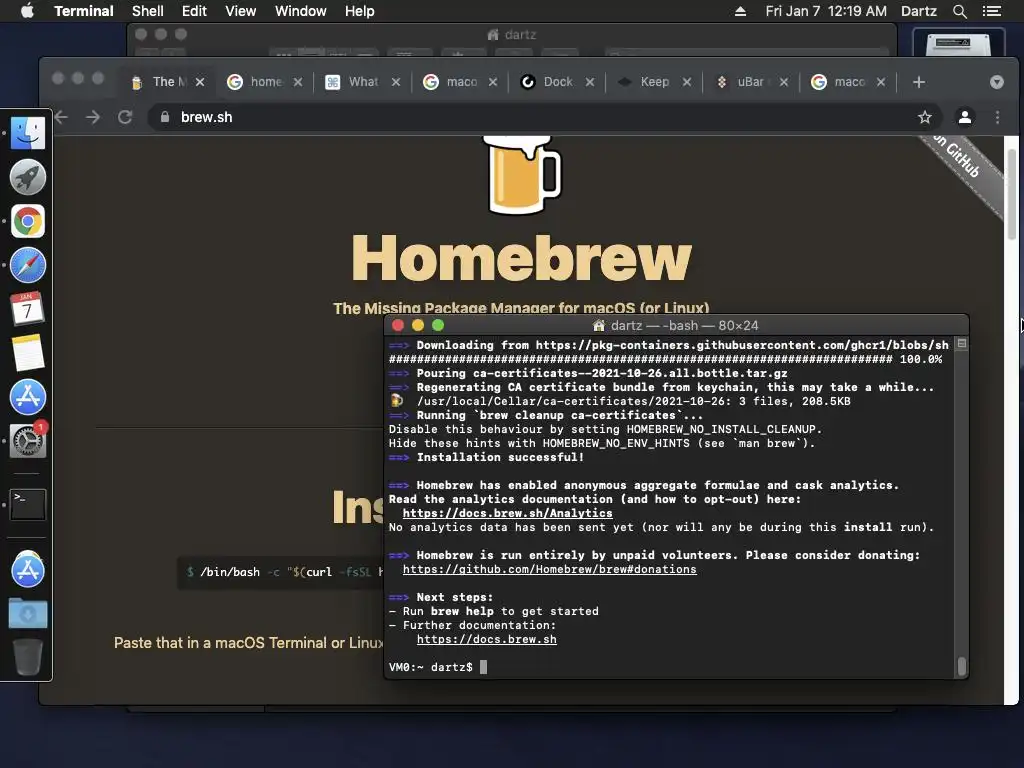Click 'Next steps:' line in Terminal
The width and height of the screenshot is (1024, 768).
[455, 598]
